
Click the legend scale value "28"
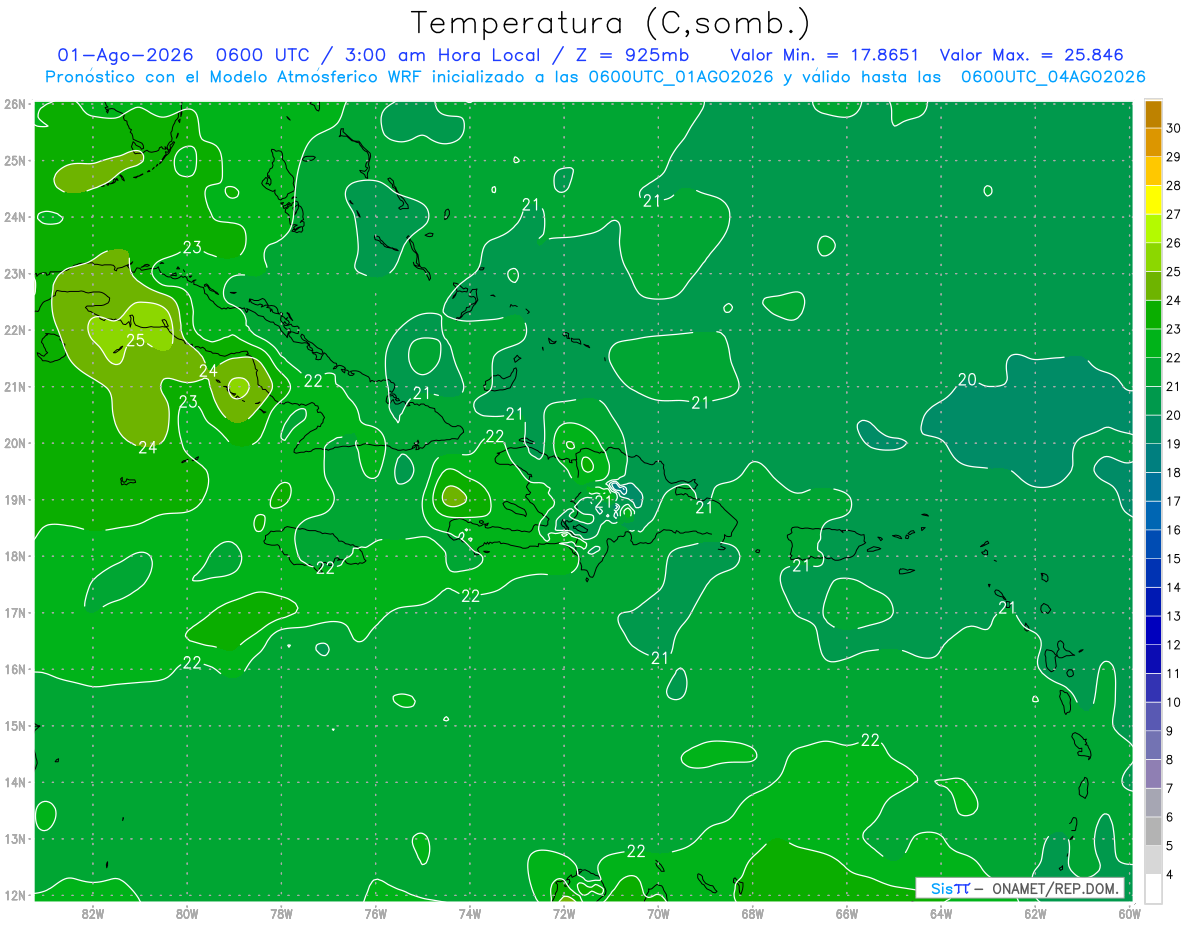click(x=1173, y=185)
